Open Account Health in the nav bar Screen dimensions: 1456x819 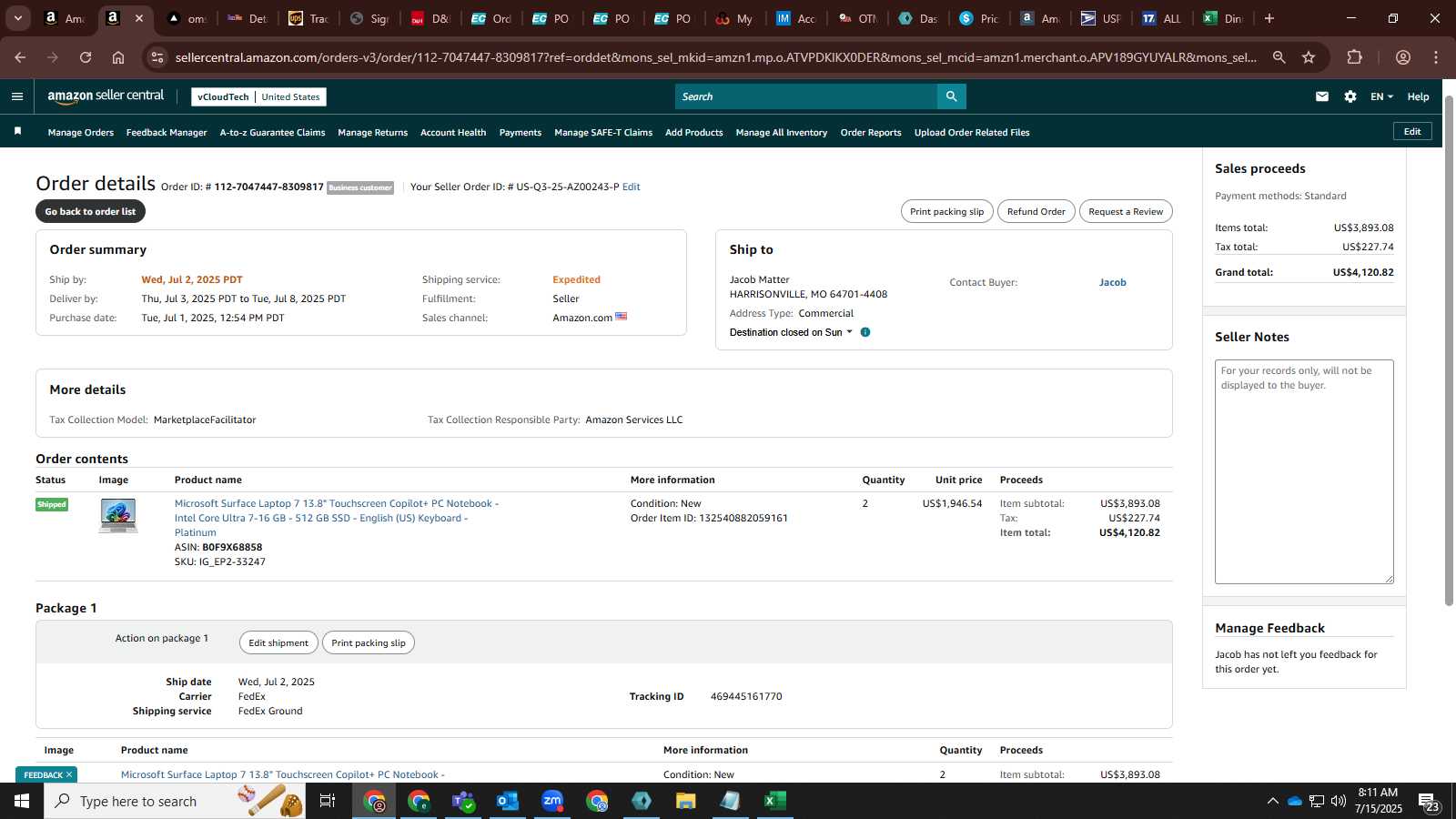(x=453, y=133)
